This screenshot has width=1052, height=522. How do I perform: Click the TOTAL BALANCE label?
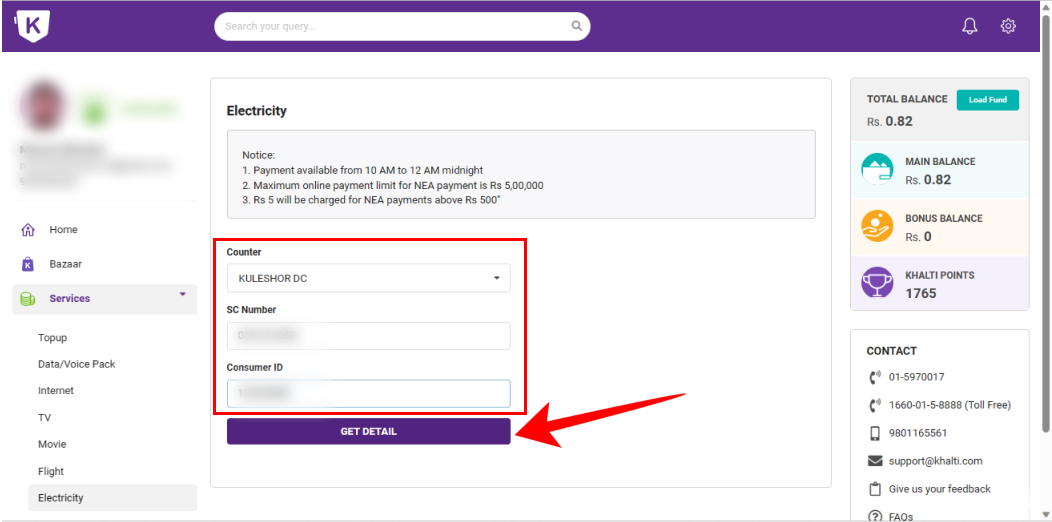coord(907,99)
